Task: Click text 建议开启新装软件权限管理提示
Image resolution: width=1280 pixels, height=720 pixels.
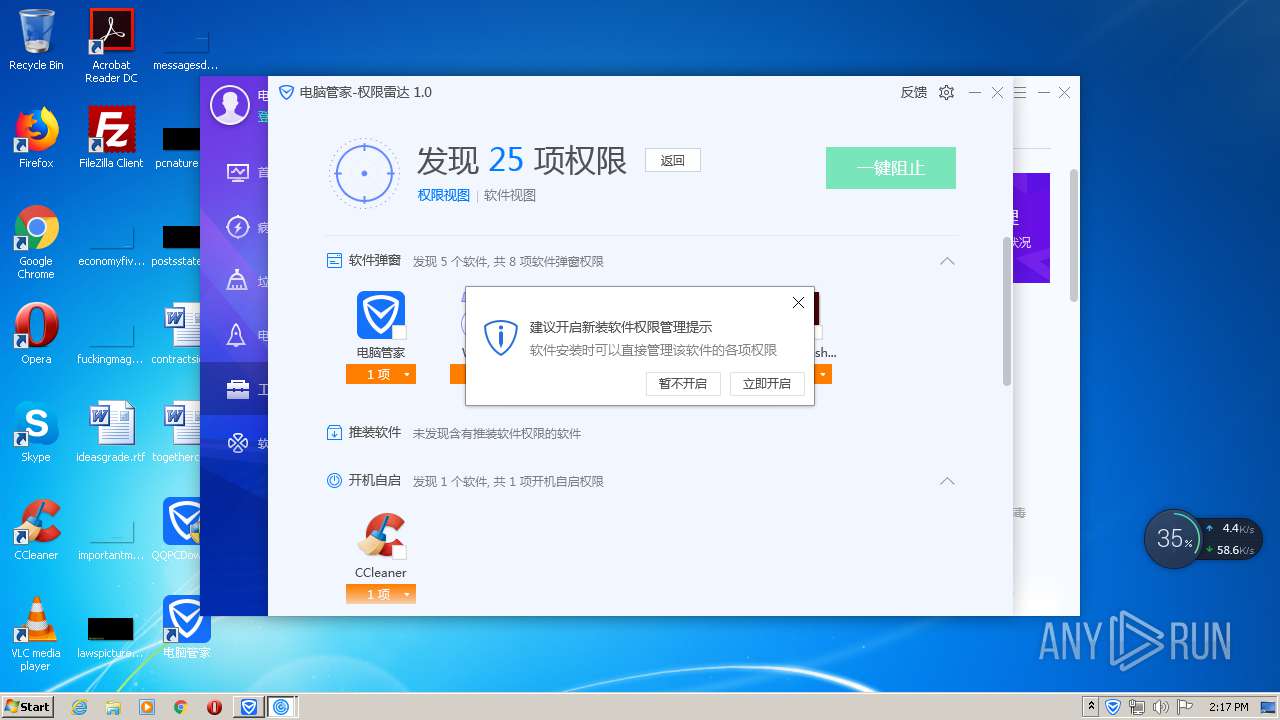Action: [x=621, y=327]
